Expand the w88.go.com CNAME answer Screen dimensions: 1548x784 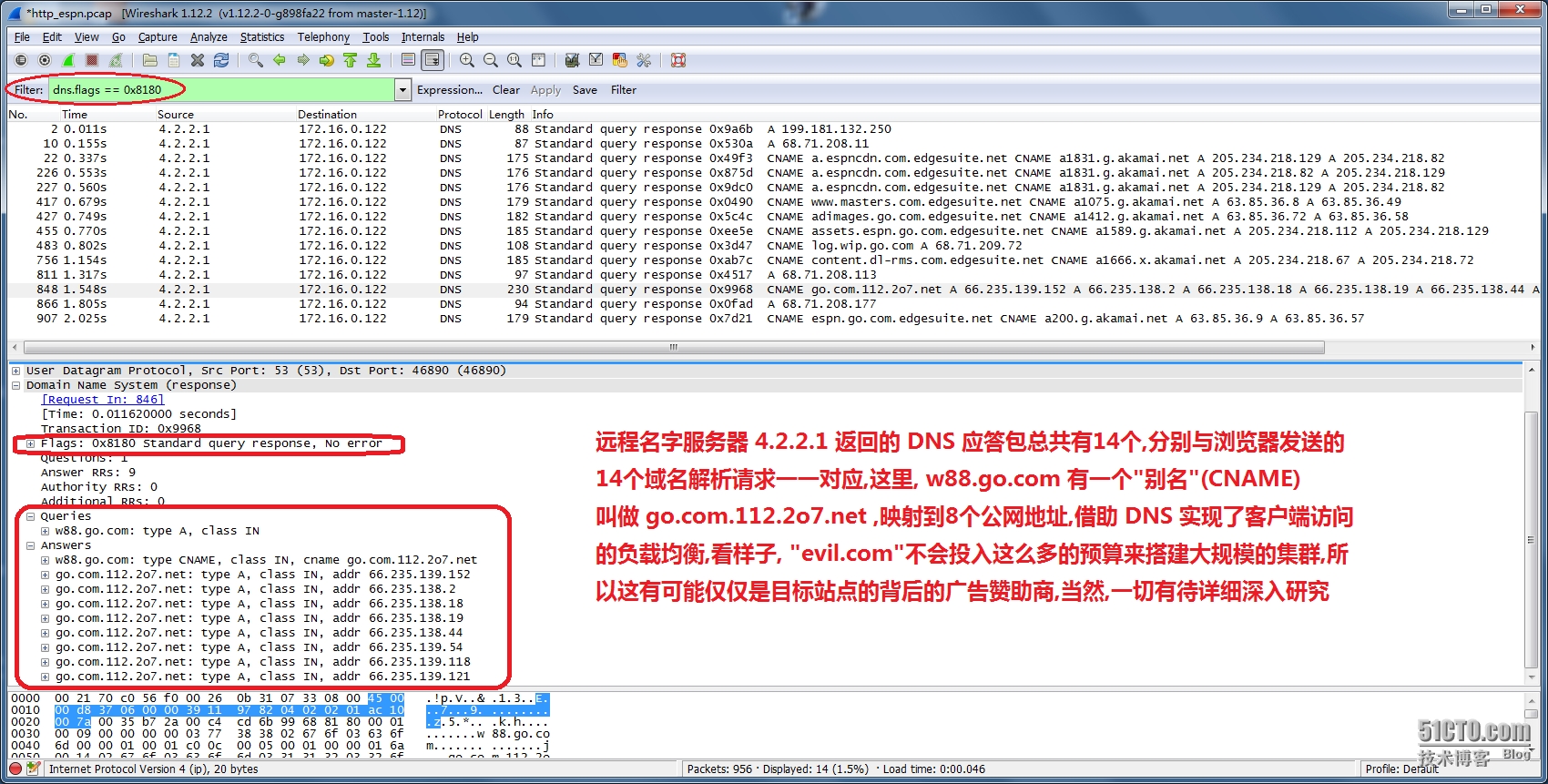[x=46, y=560]
